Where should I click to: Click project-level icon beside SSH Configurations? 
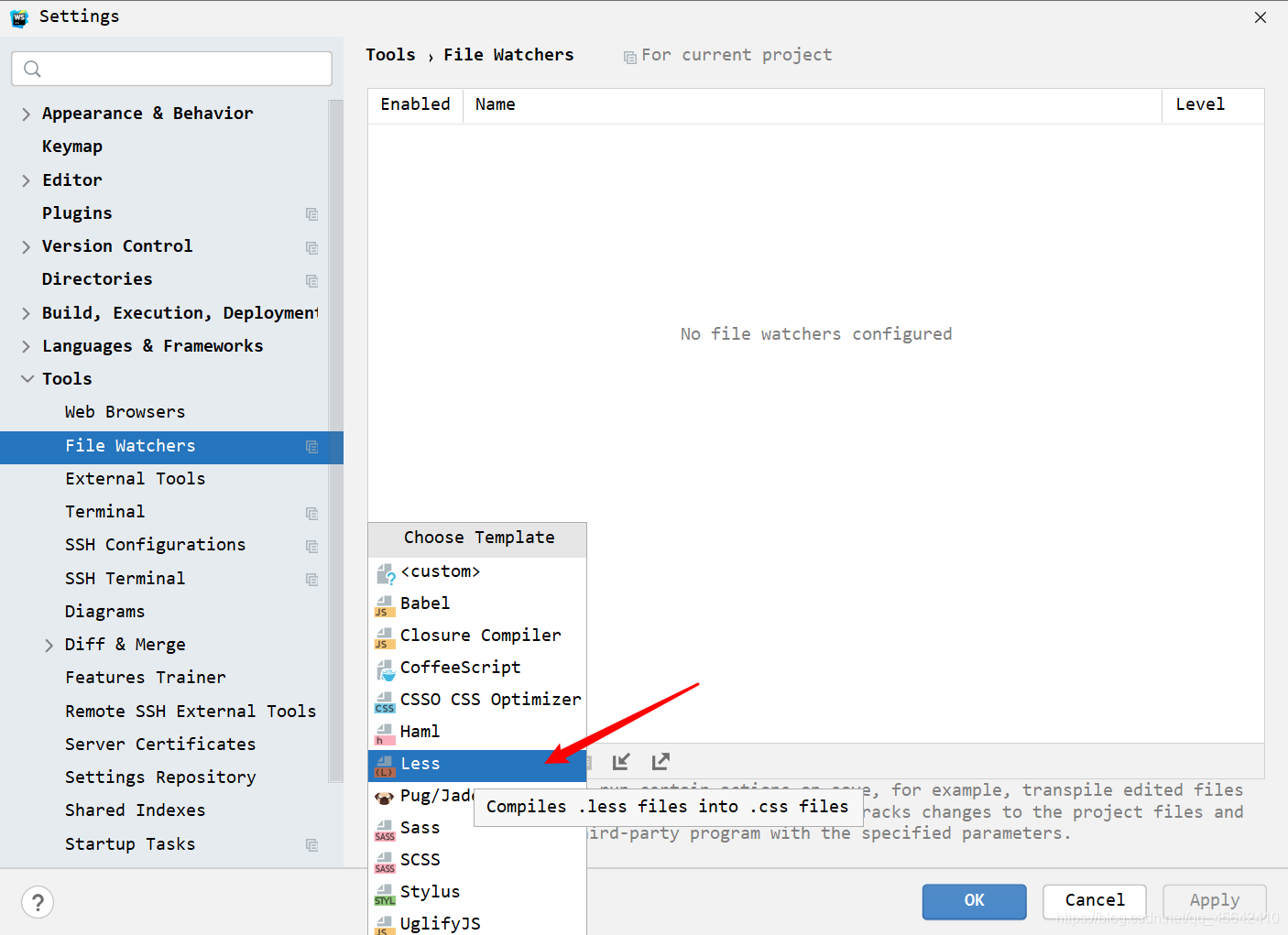(x=311, y=546)
